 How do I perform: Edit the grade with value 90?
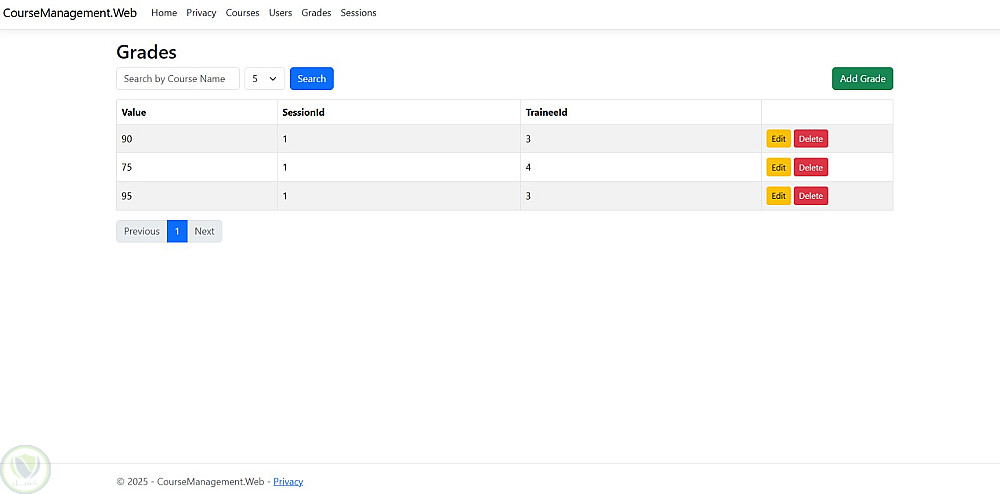[x=778, y=139]
